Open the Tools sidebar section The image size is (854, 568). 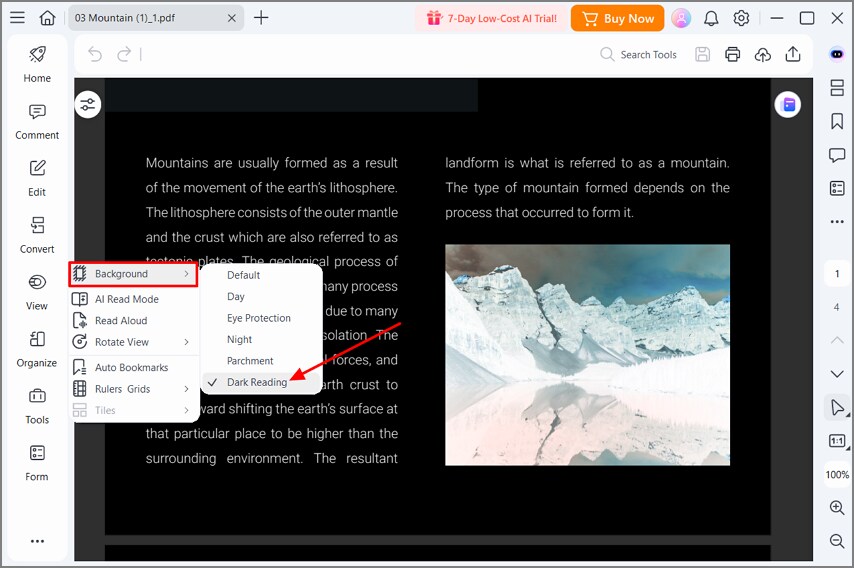click(37, 406)
